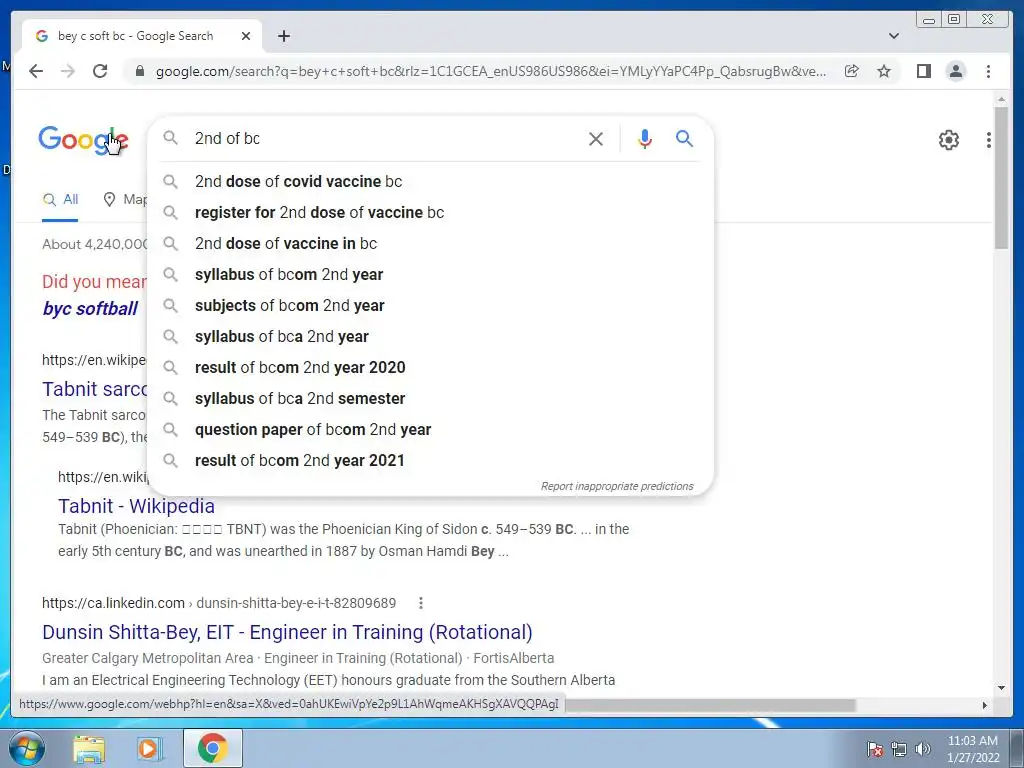Click the vertical scrollbar thumb
Screen dimensions: 1024x768
coord(1001,176)
